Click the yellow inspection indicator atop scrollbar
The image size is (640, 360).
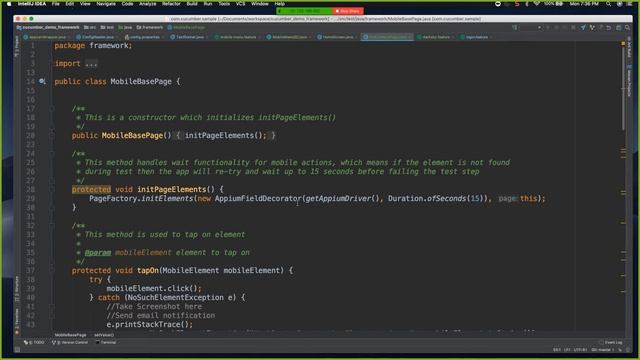click(623, 43)
